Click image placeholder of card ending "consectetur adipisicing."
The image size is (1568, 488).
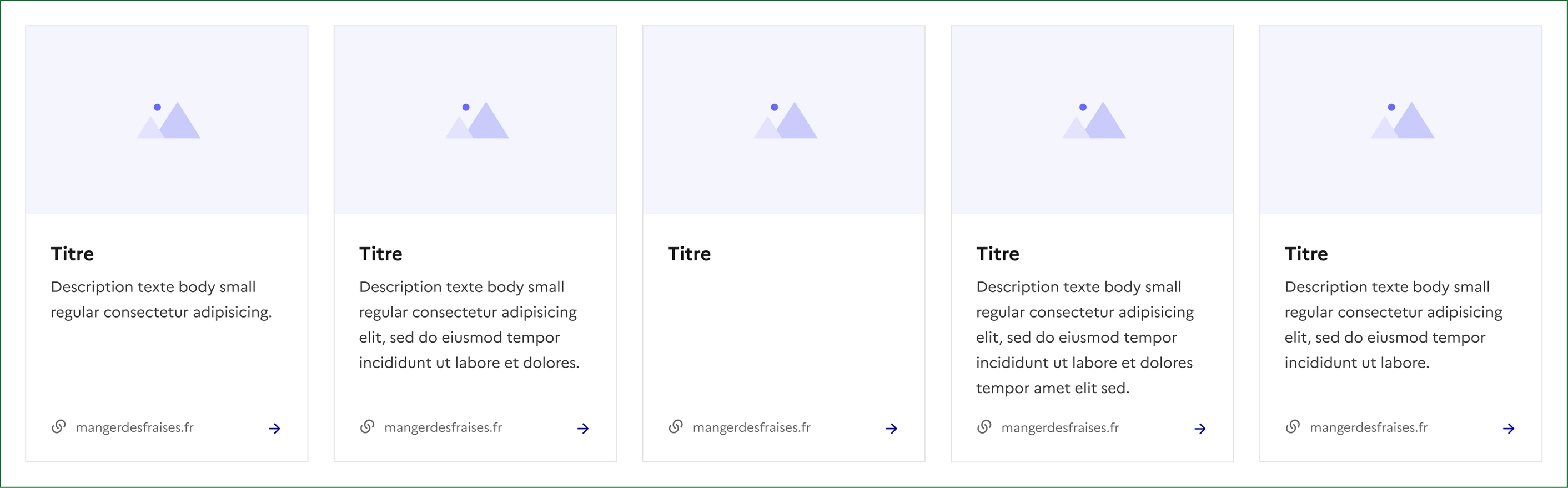[x=167, y=120]
